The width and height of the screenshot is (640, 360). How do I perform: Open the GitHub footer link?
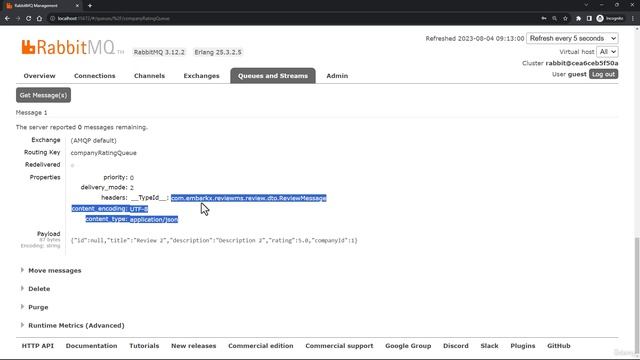[559, 346]
